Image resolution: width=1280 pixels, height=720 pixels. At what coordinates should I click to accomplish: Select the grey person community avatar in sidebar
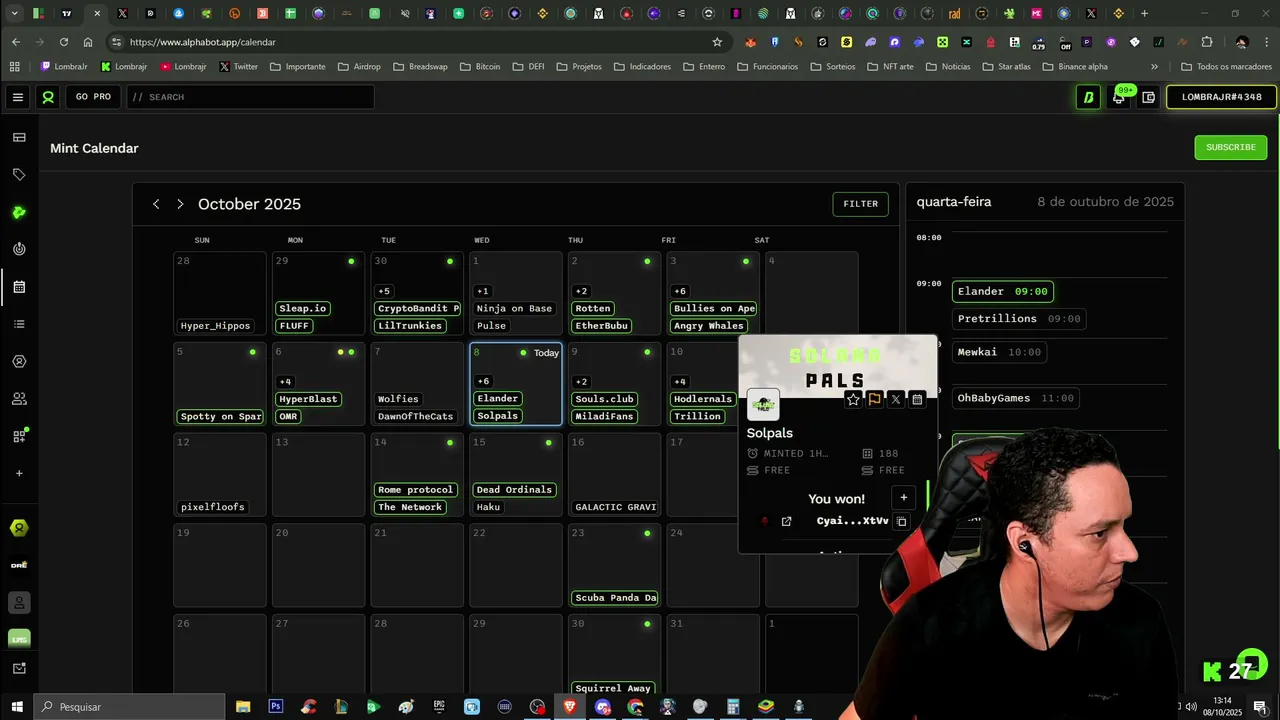click(19, 603)
